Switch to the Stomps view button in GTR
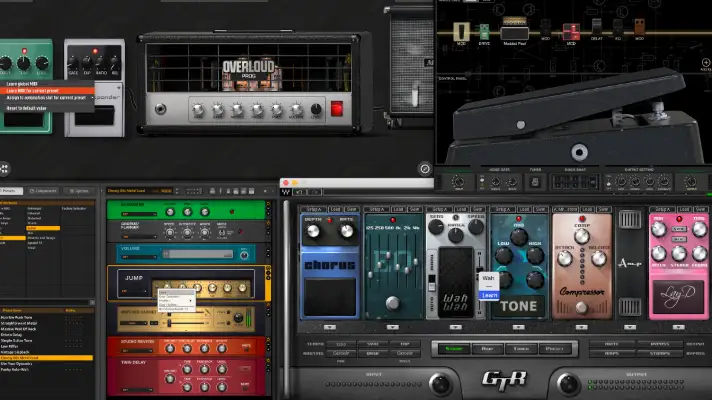The height and width of the screenshot is (400, 712). [x=454, y=348]
